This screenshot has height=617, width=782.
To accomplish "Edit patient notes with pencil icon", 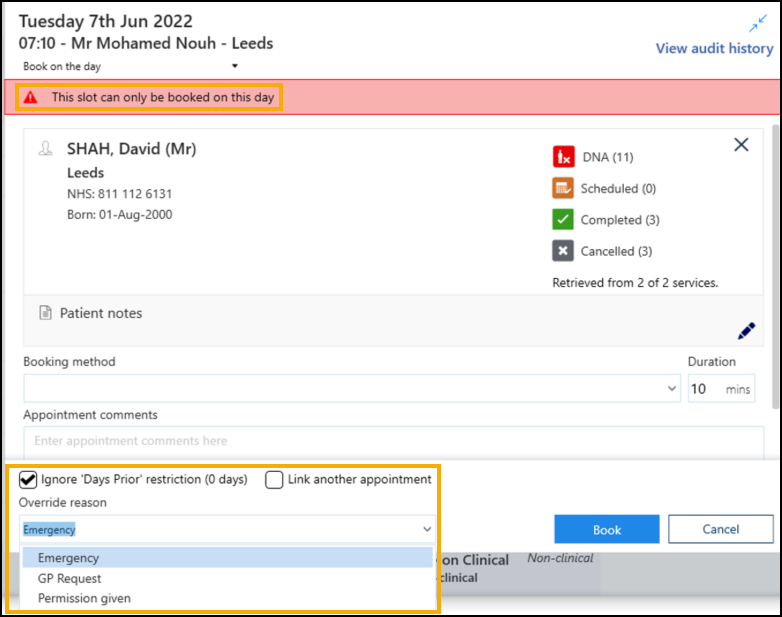I will click(746, 331).
